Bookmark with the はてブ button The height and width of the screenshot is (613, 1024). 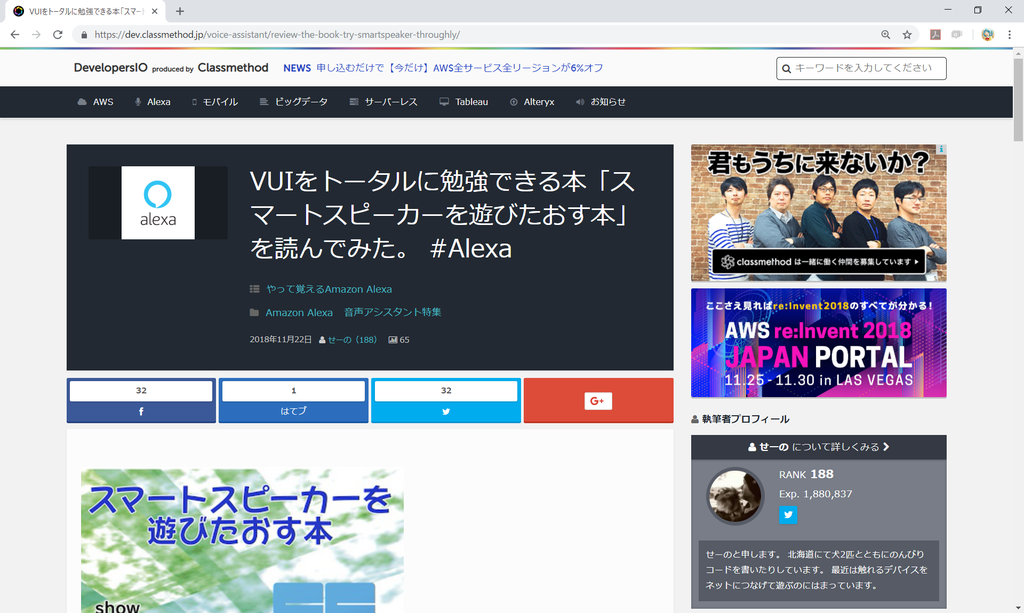(x=293, y=411)
